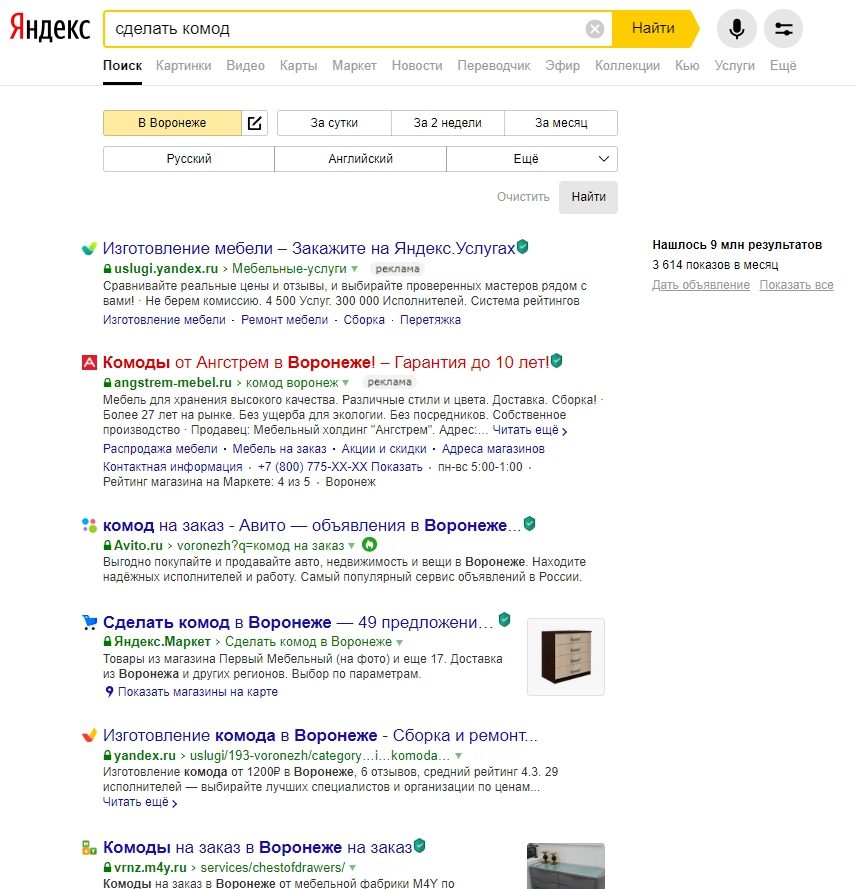This screenshot has width=856, height=889.
Task: Click the m4y.ru favicon
Action: tap(90, 848)
